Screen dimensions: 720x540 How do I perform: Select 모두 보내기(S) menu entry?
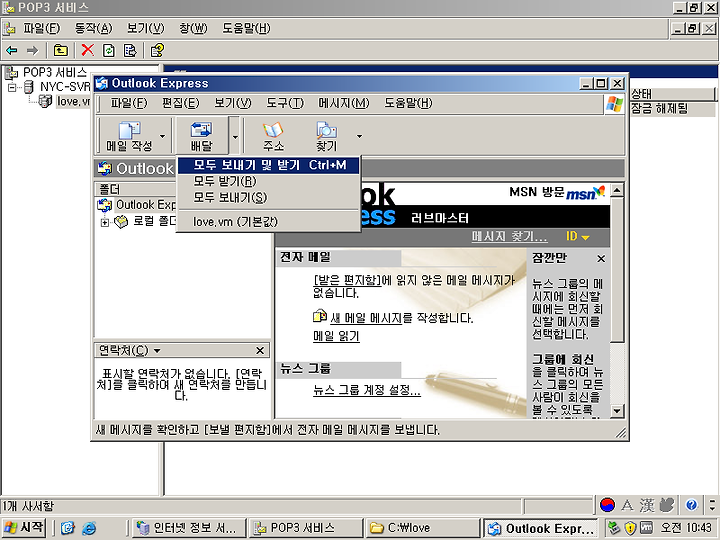click(x=268, y=197)
